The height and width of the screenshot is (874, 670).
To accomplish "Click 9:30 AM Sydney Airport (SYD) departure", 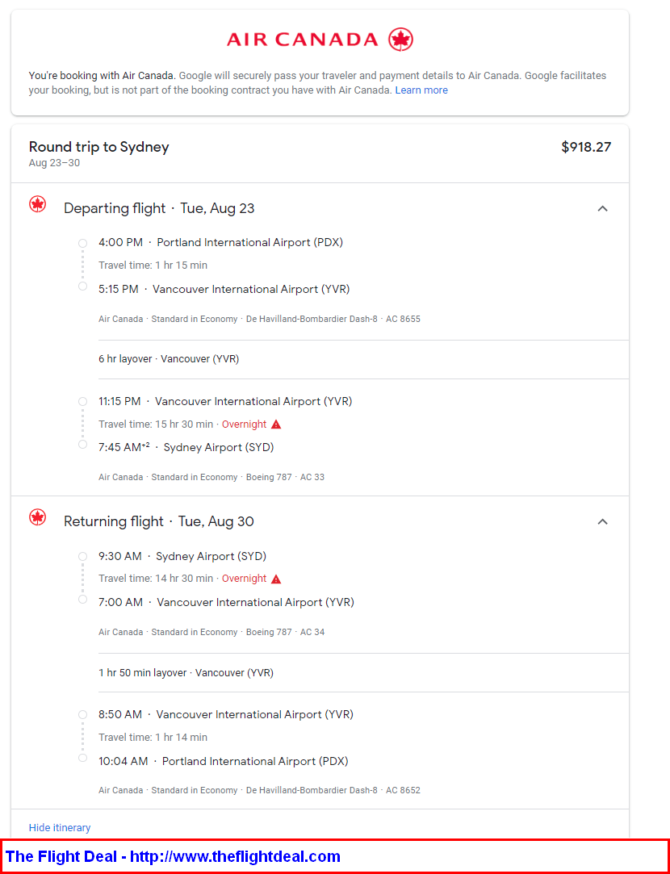I will (x=182, y=556).
